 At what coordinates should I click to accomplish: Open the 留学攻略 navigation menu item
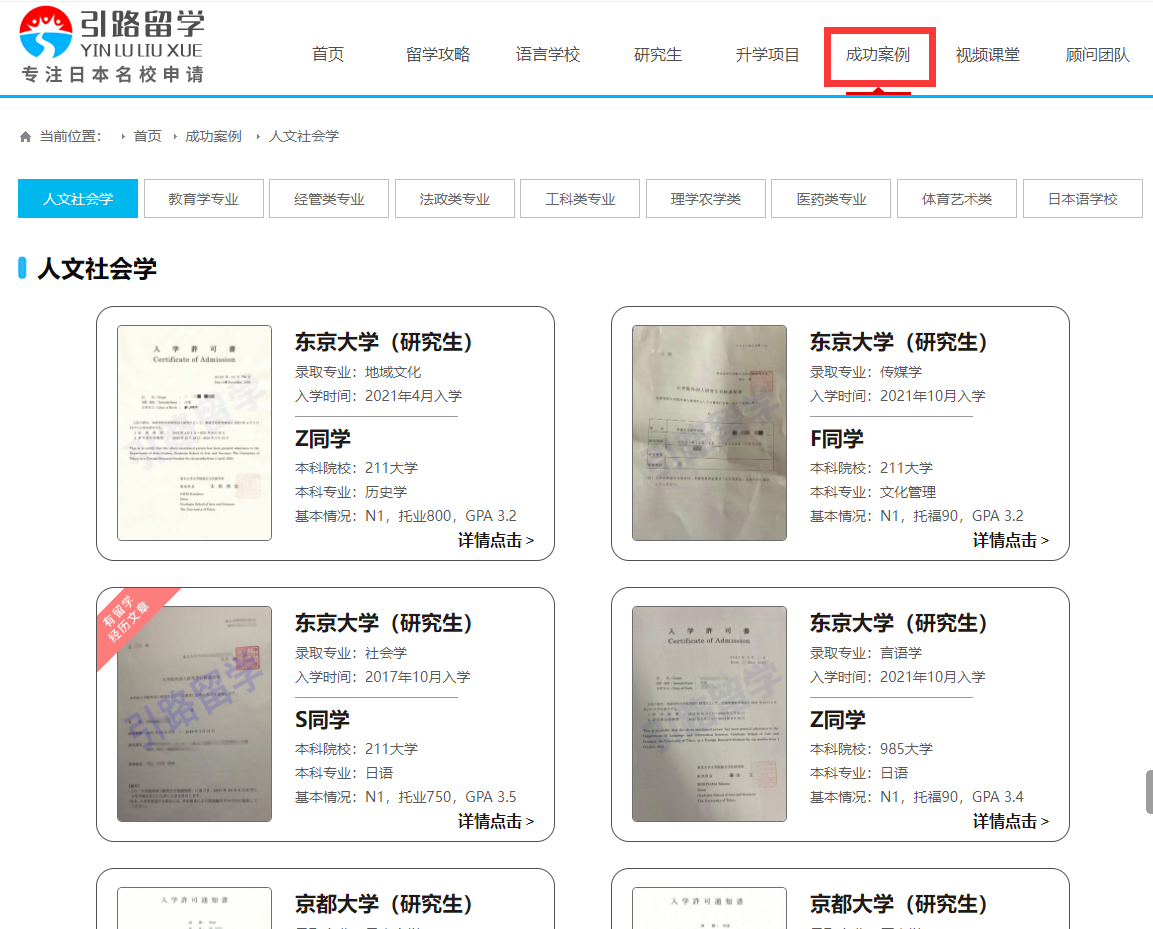(x=438, y=55)
